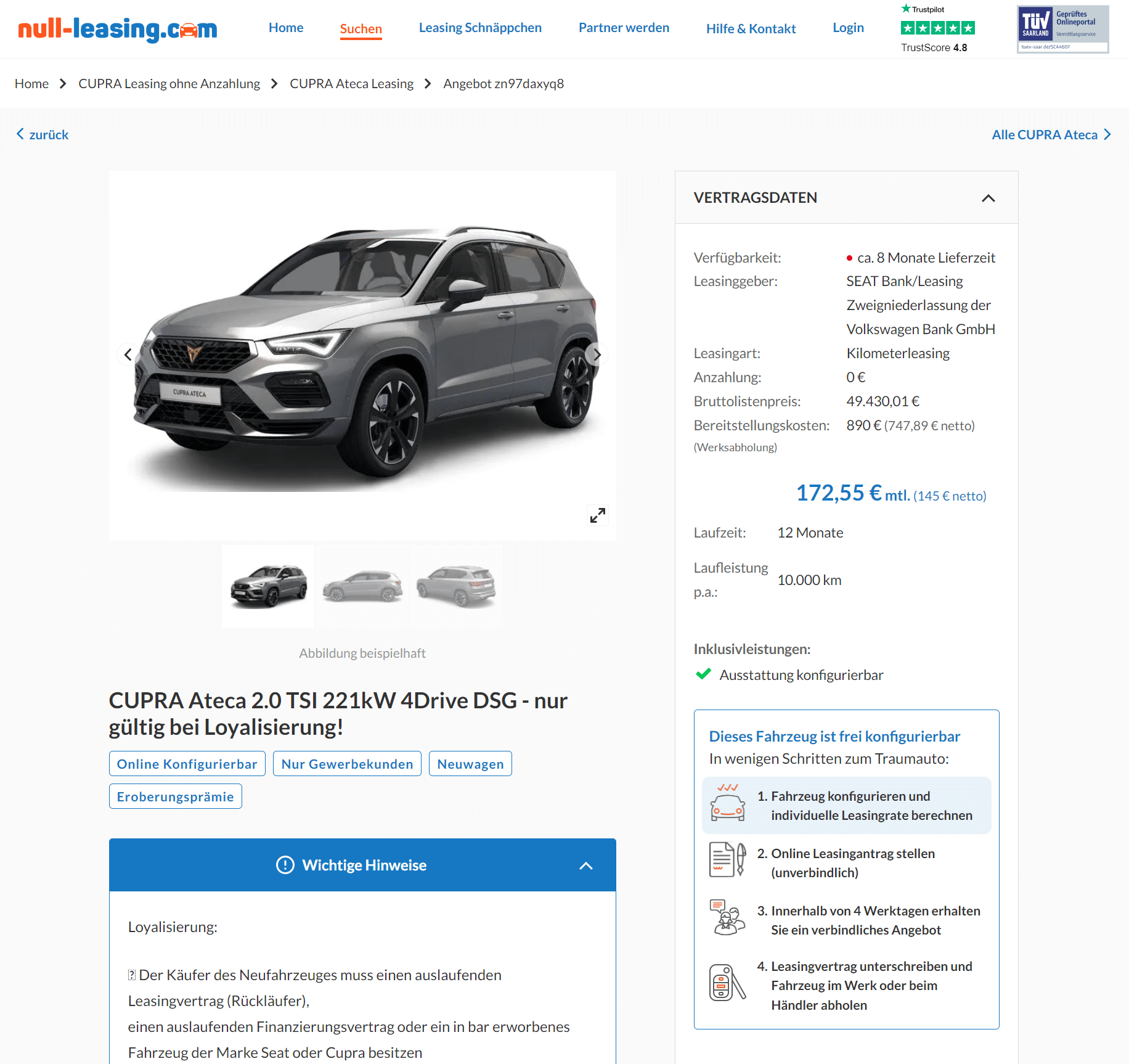Viewport: 1129px width, 1064px height.
Task: Open the Trustpilot TrustScore badge
Action: pyautogui.click(x=937, y=28)
